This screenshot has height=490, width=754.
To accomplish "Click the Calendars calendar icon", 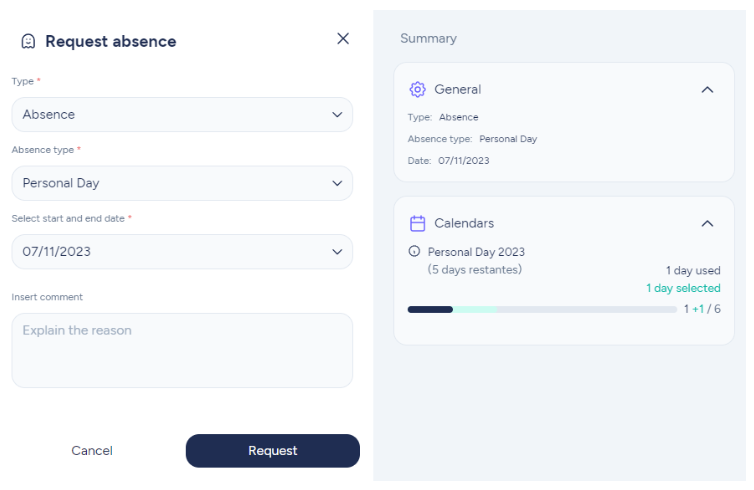I will (417, 224).
